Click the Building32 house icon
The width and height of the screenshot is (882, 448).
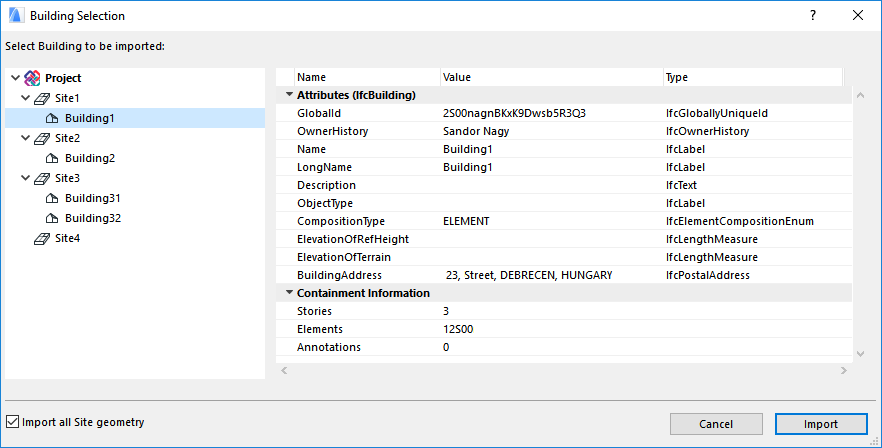(x=54, y=218)
